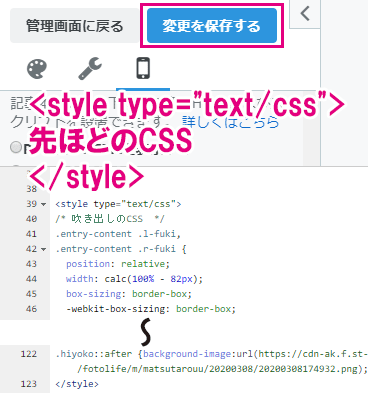Return via 管理画面に戻る button
The image size is (368, 393).
tap(75, 26)
